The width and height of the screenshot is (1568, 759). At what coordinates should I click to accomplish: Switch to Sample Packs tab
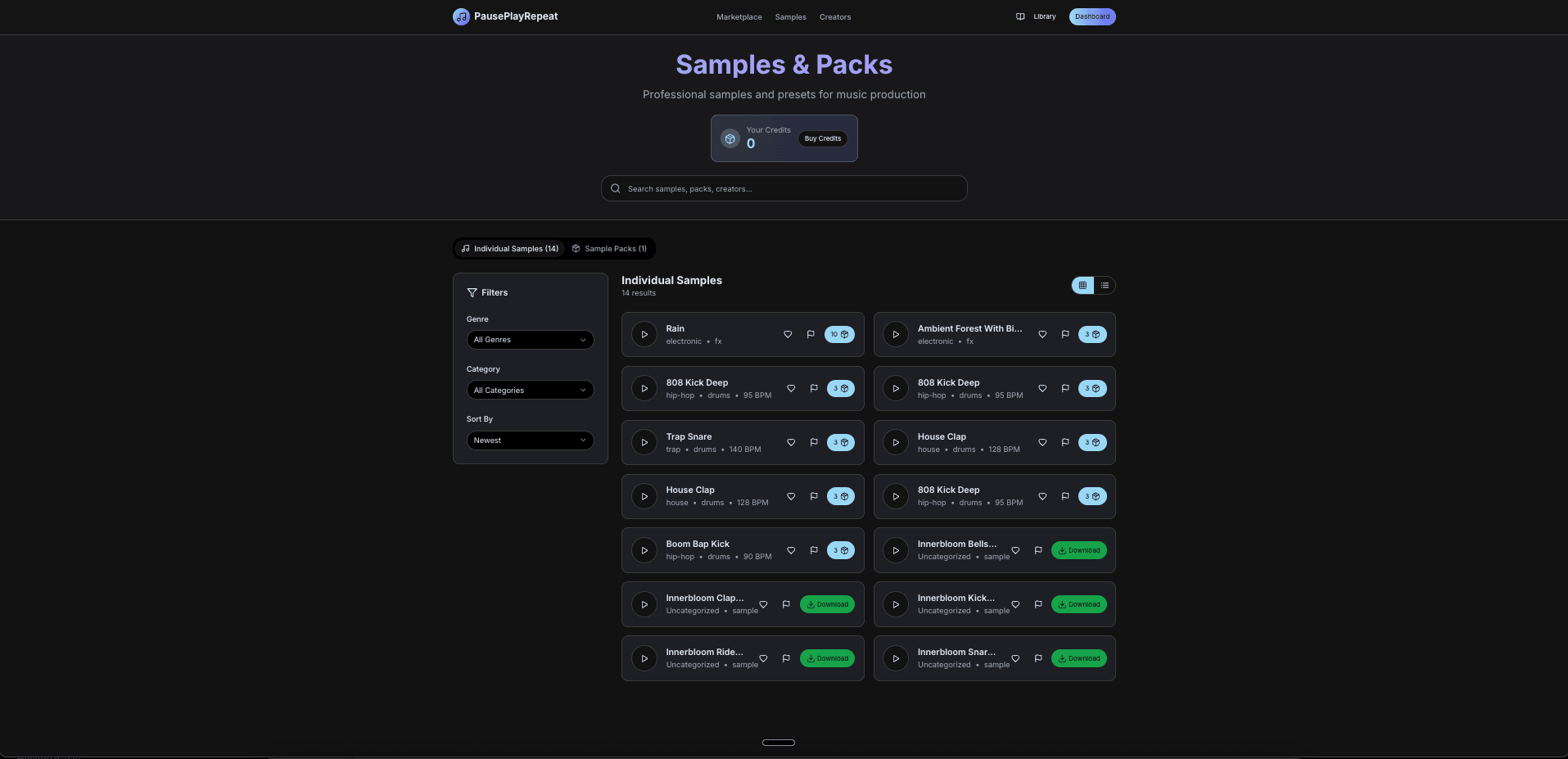pos(609,248)
